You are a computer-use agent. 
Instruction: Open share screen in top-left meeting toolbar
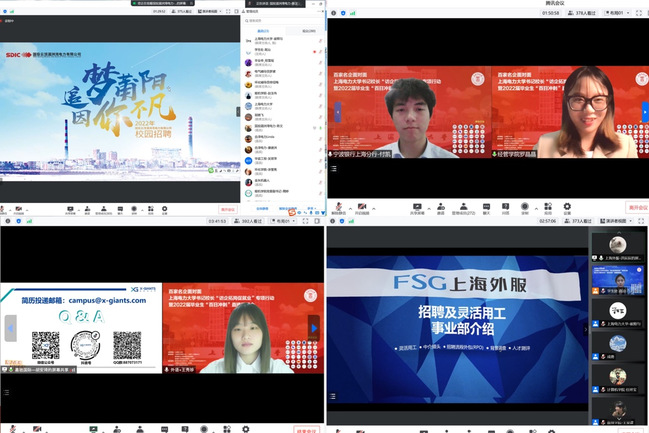pos(70,209)
